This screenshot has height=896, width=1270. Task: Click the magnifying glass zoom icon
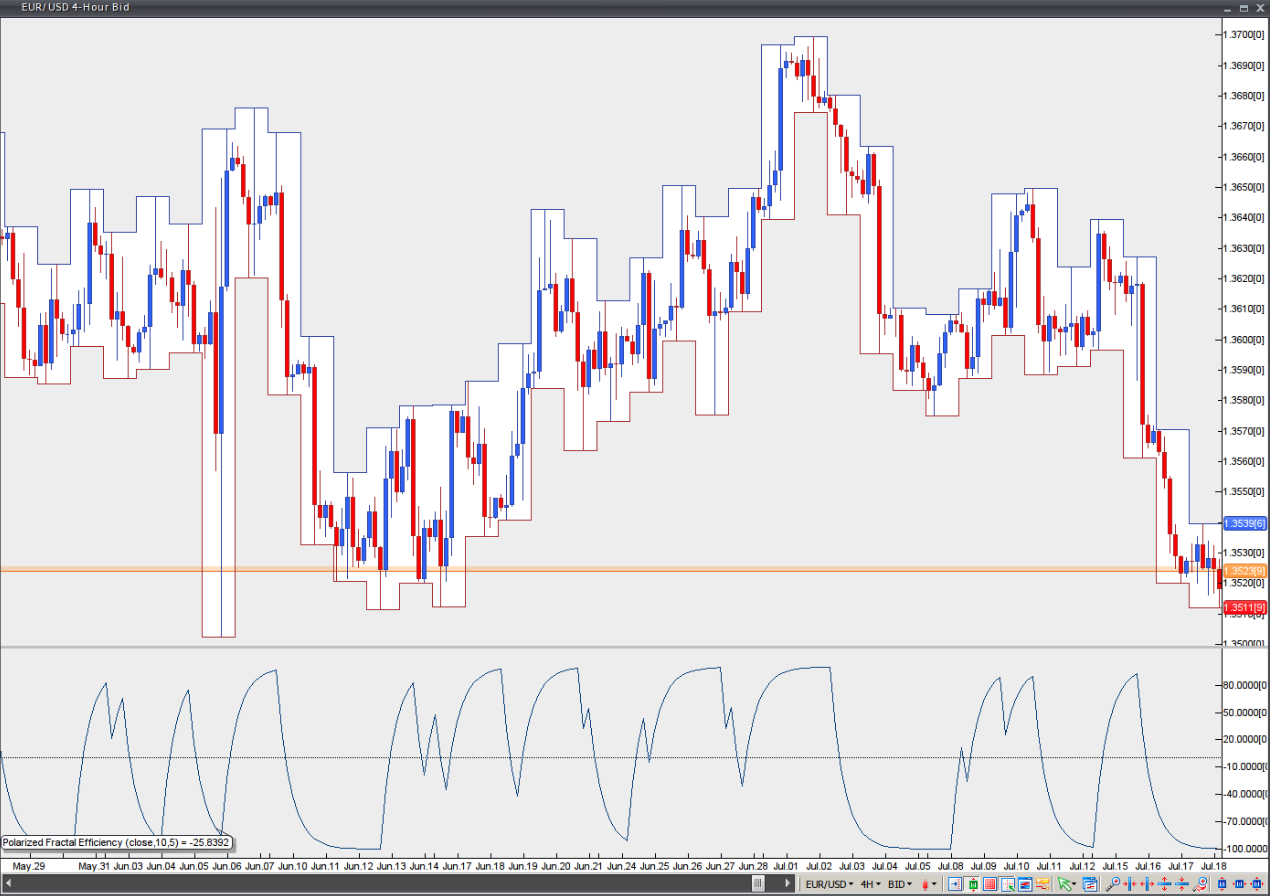click(1112, 884)
